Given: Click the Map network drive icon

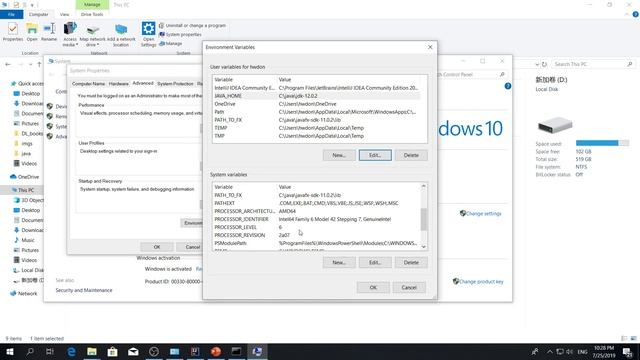Looking at the screenshot, I should pyautogui.click(x=92, y=34).
